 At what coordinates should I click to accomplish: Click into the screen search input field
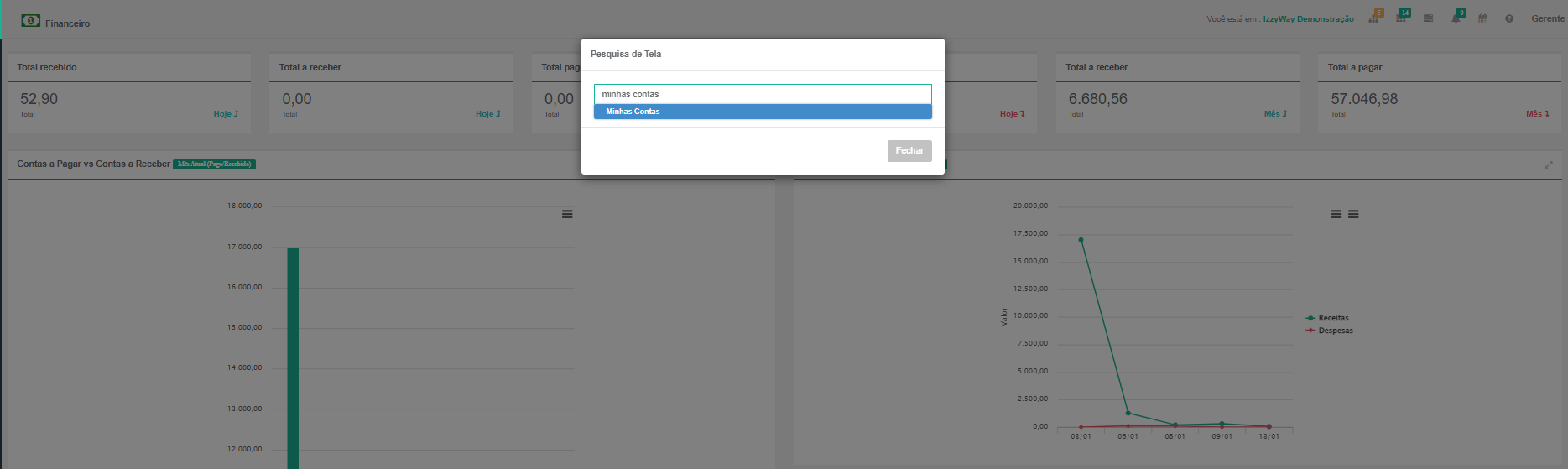click(763, 94)
